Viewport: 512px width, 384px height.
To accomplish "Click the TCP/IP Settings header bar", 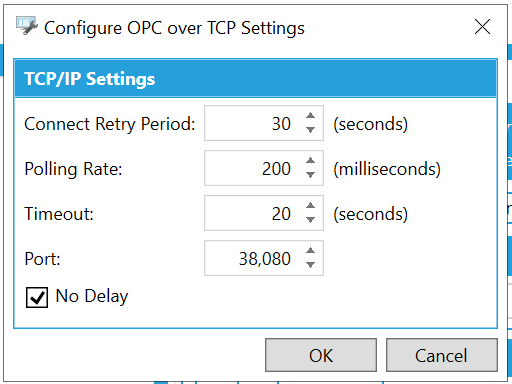I will [256, 79].
